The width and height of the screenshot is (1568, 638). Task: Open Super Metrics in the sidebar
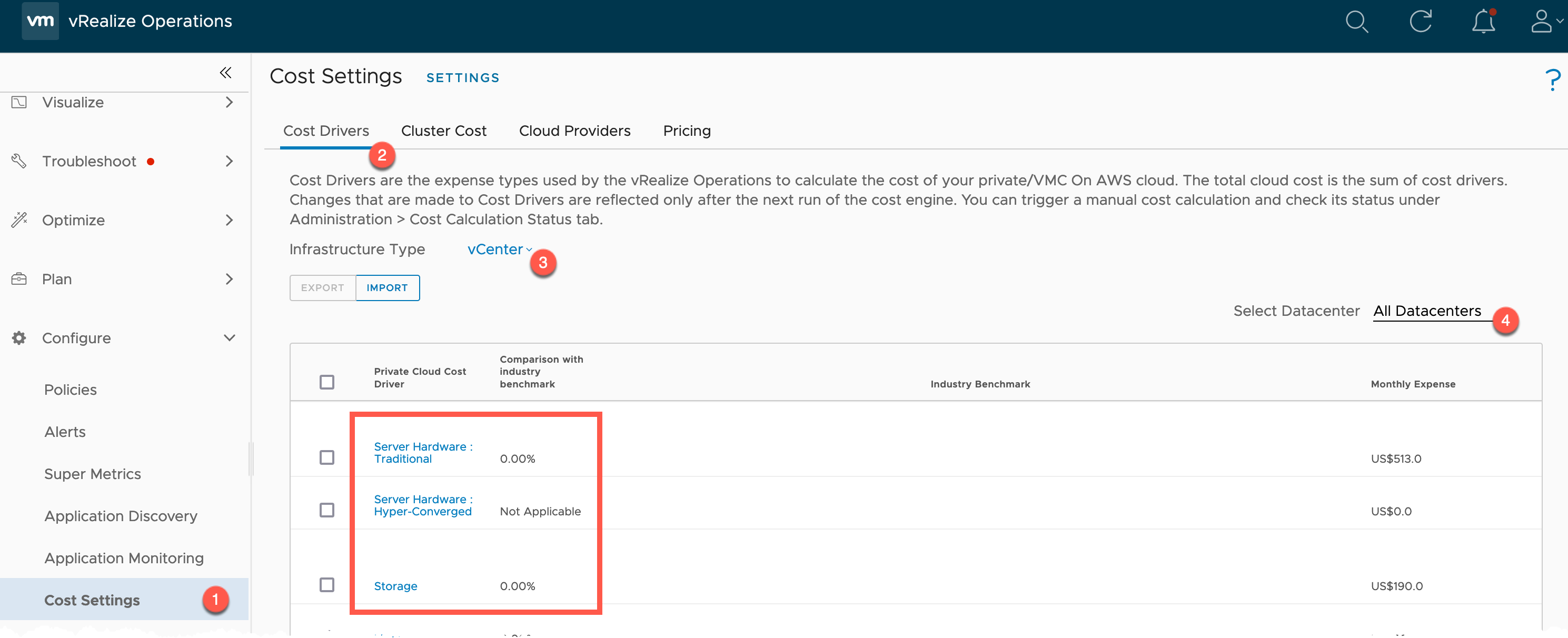93,474
